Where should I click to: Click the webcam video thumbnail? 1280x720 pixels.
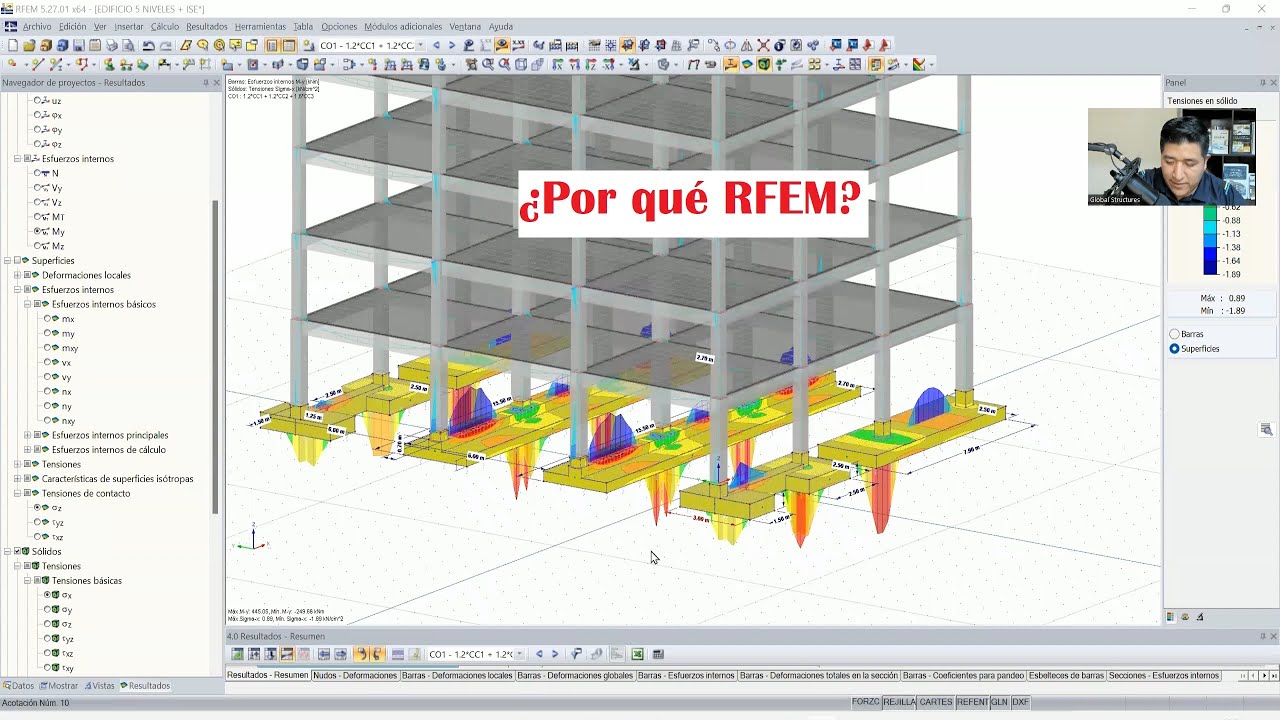pyautogui.click(x=1171, y=157)
